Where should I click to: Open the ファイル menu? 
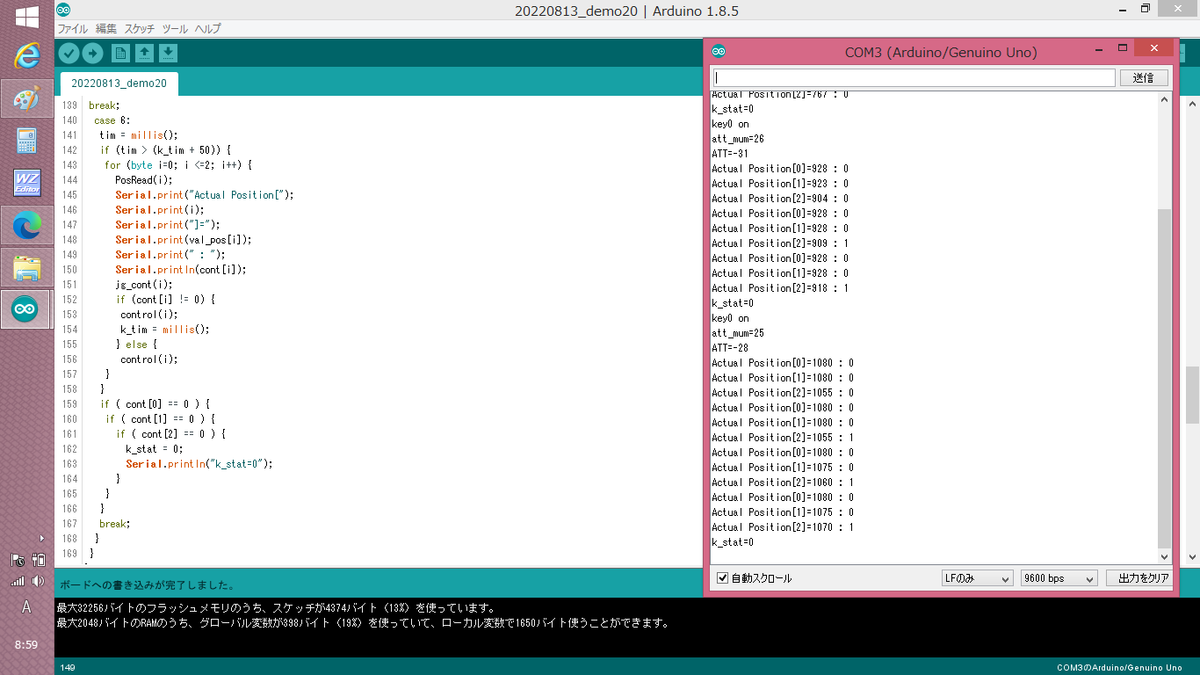[x=73, y=29]
